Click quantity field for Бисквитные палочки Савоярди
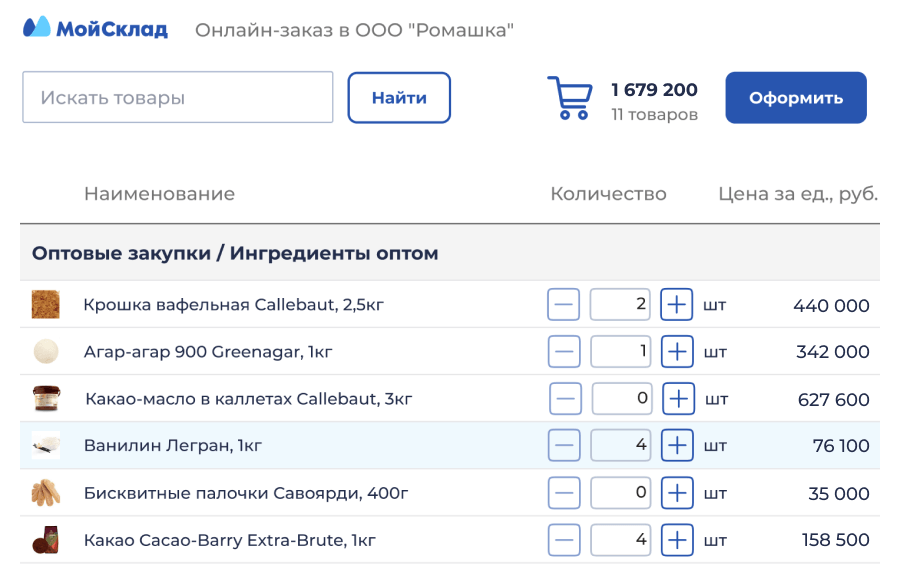900x585 pixels. click(x=620, y=493)
